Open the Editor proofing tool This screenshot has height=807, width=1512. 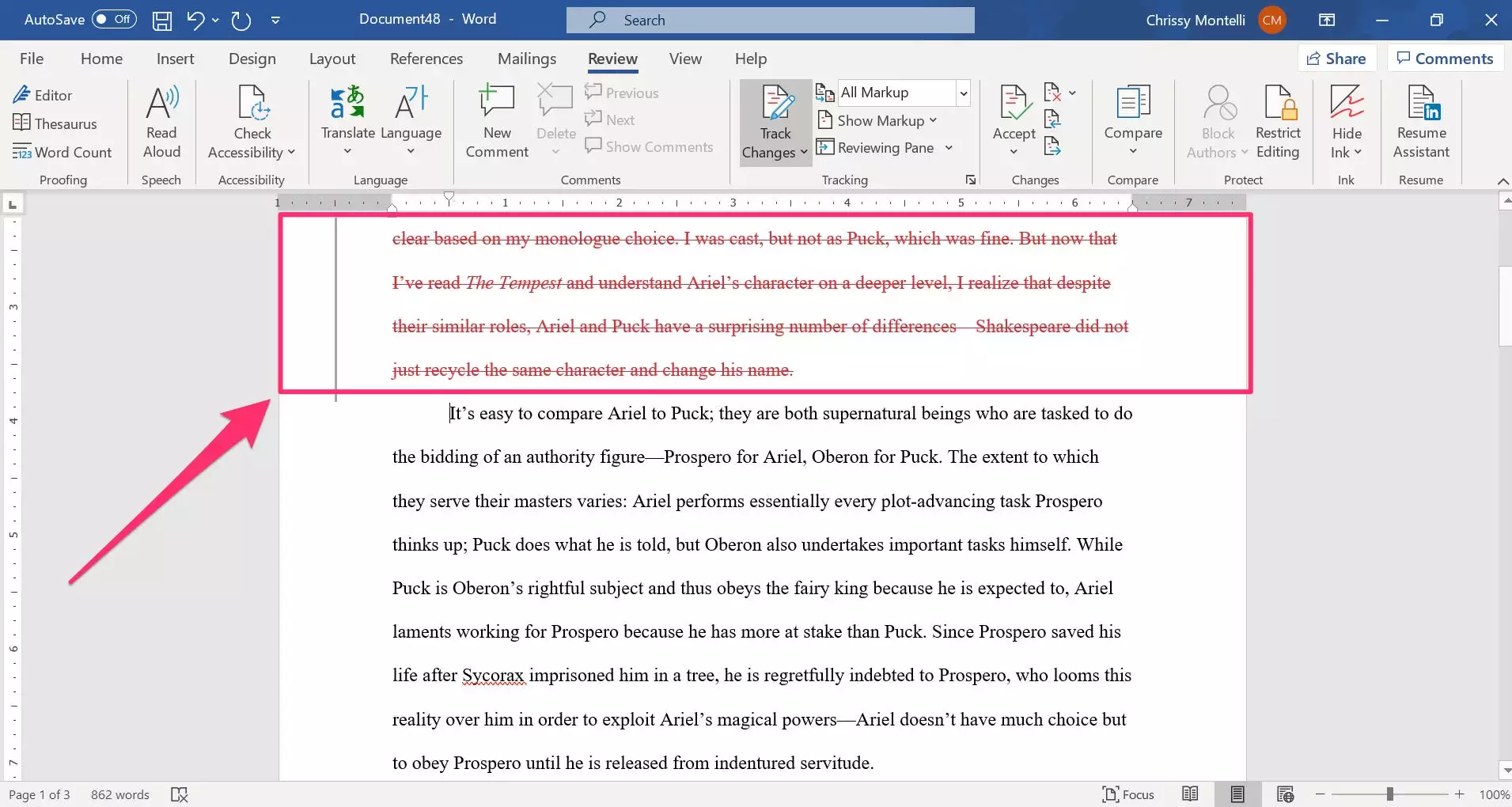click(x=43, y=95)
